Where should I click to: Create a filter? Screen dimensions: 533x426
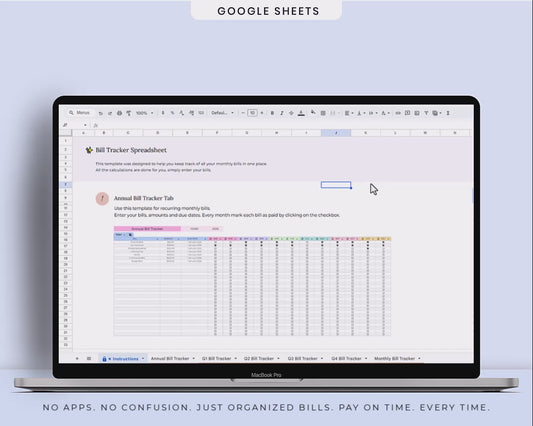426,113
